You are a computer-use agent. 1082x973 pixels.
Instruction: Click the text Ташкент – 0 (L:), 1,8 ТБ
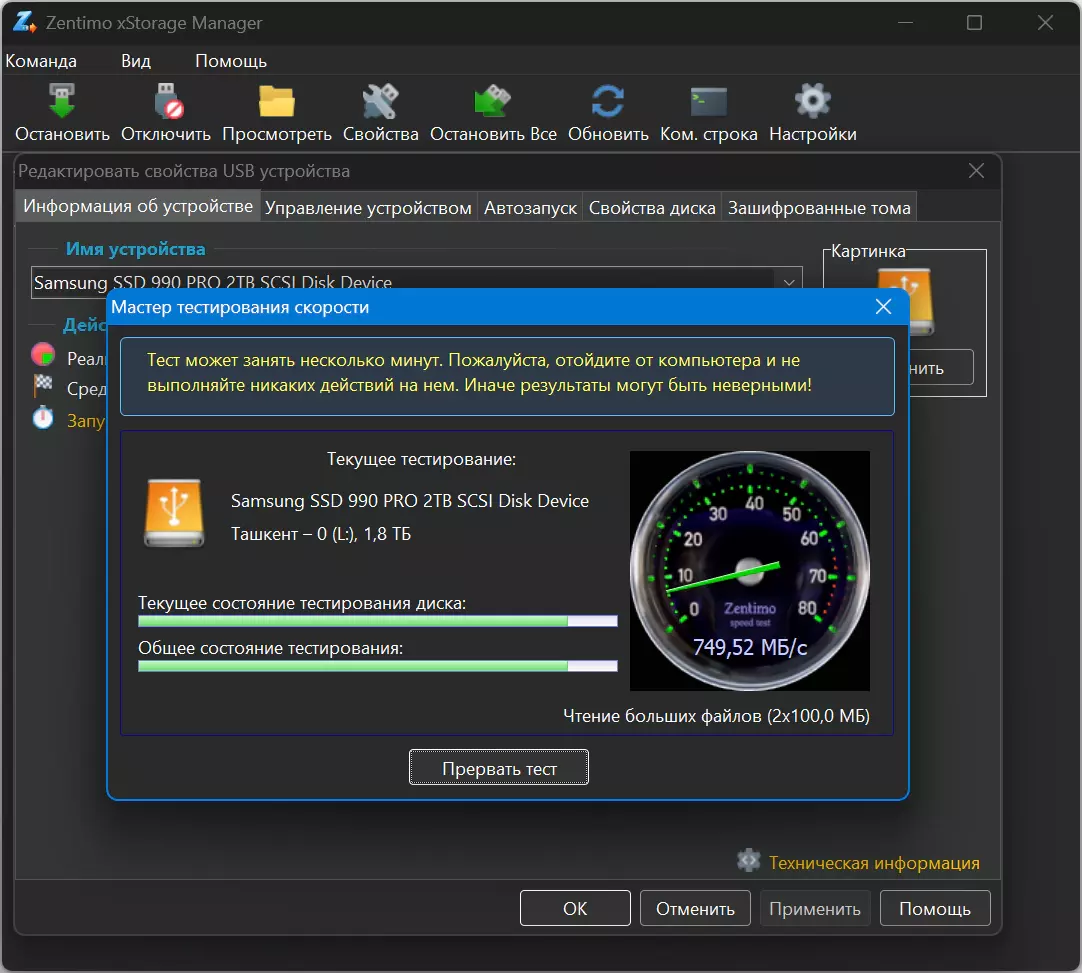321,533
